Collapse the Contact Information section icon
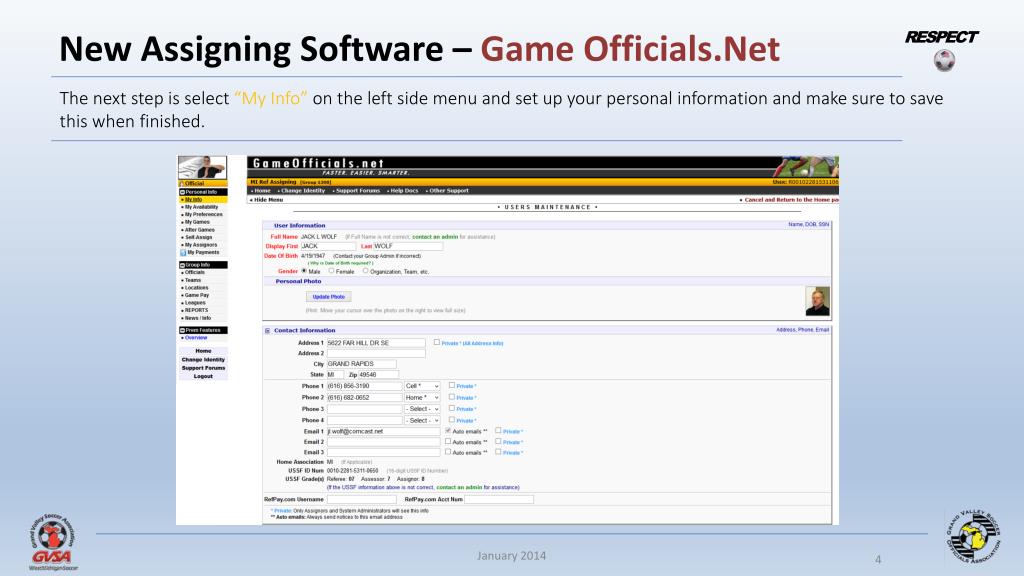This screenshot has height=576, width=1024. tap(267, 331)
